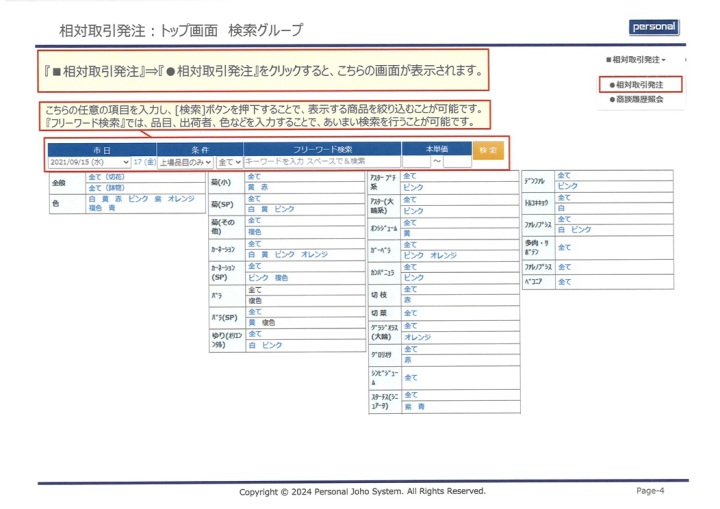The width and height of the screenshot is (720, 509).
Task: Click 全て for カーネーション row
Action: tap(254, 244)
